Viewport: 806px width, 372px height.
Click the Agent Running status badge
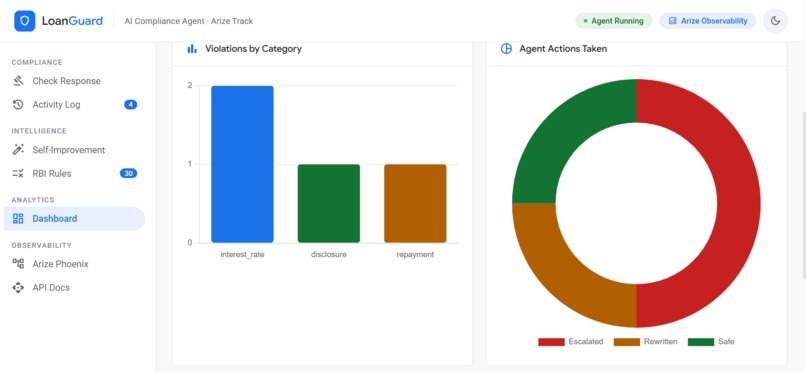tap(613, 21)
